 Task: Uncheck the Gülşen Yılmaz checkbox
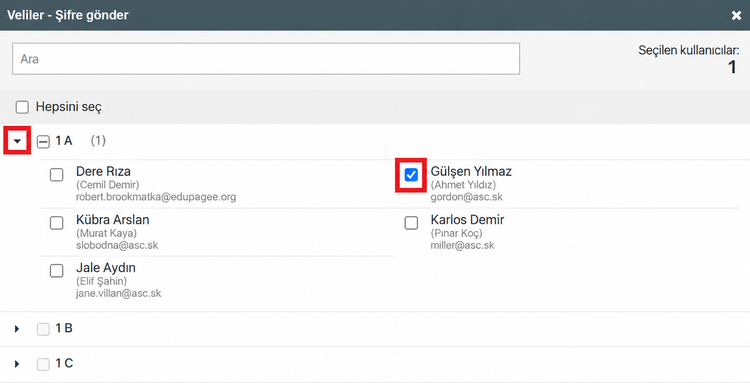click(411, 175)
